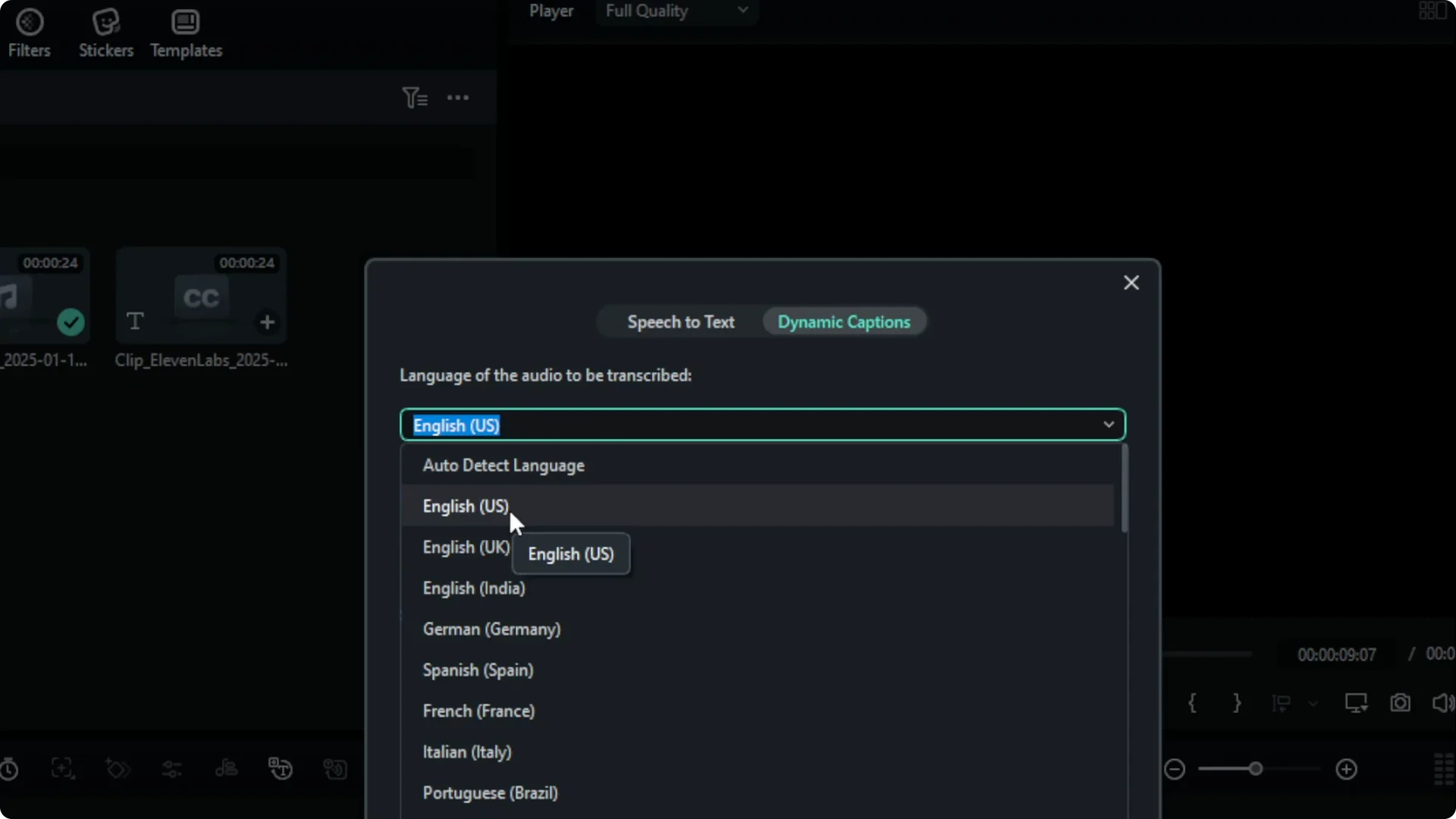Viewport: 1456px width, 819px height.
Task: Click the audio stretch toolbar icon
Action: click(x=226, y=769)
